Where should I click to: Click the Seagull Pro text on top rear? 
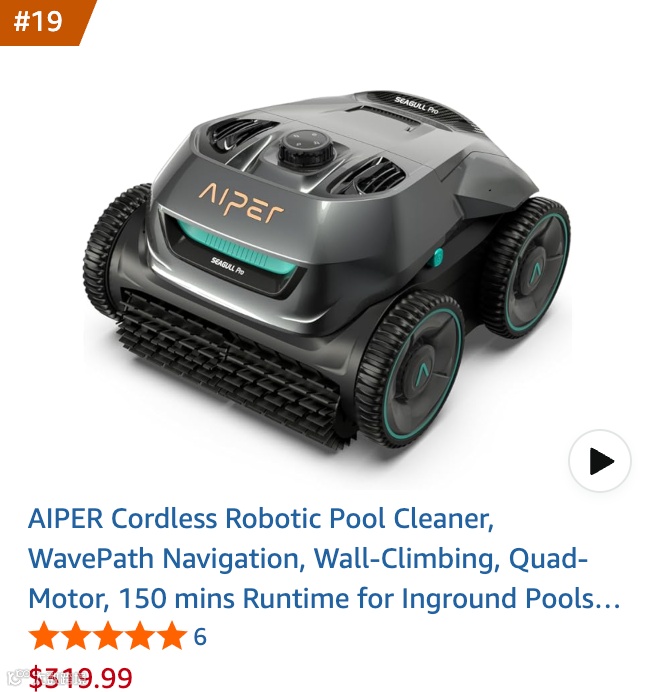pyautogui.click(x=416, y=105)
